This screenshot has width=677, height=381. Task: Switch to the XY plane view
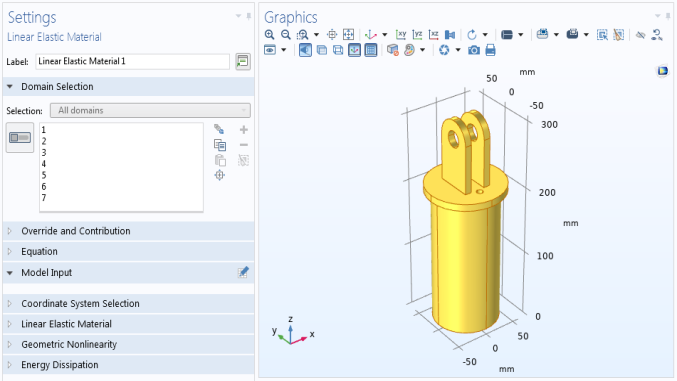pos(401,35)
